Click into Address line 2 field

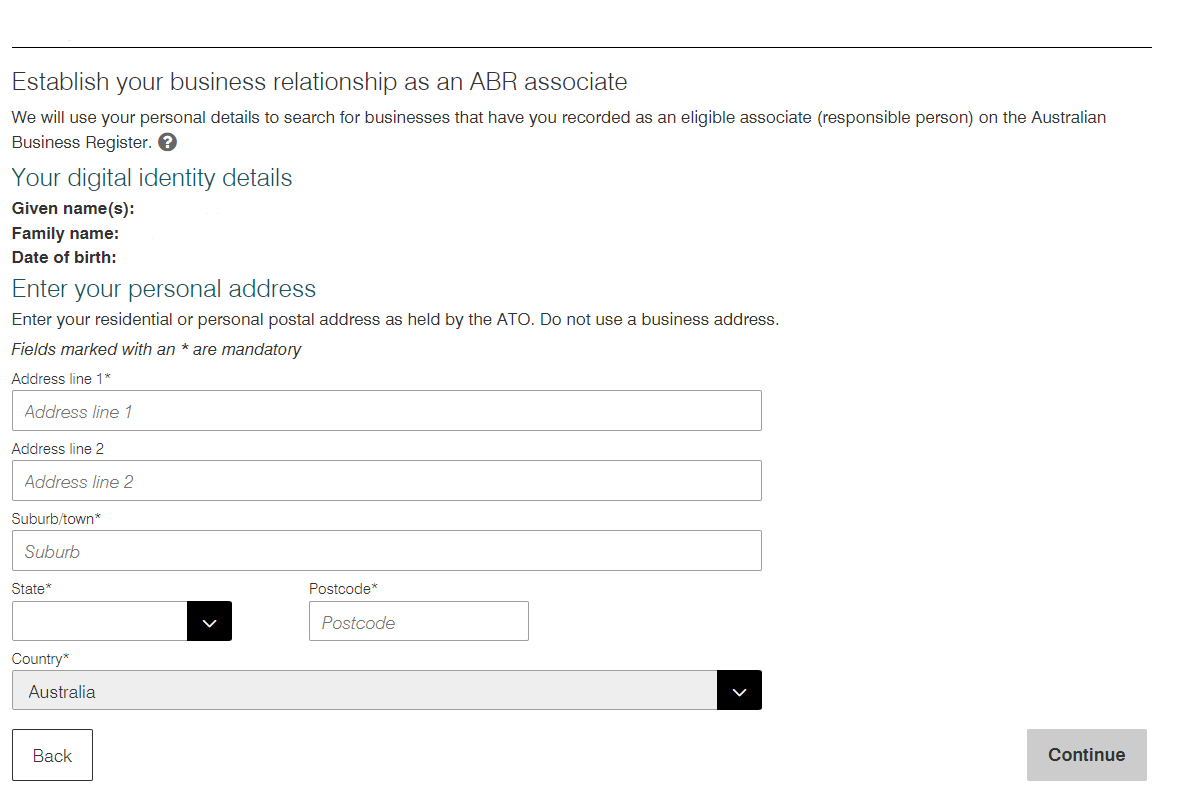(x=386, y=481)
